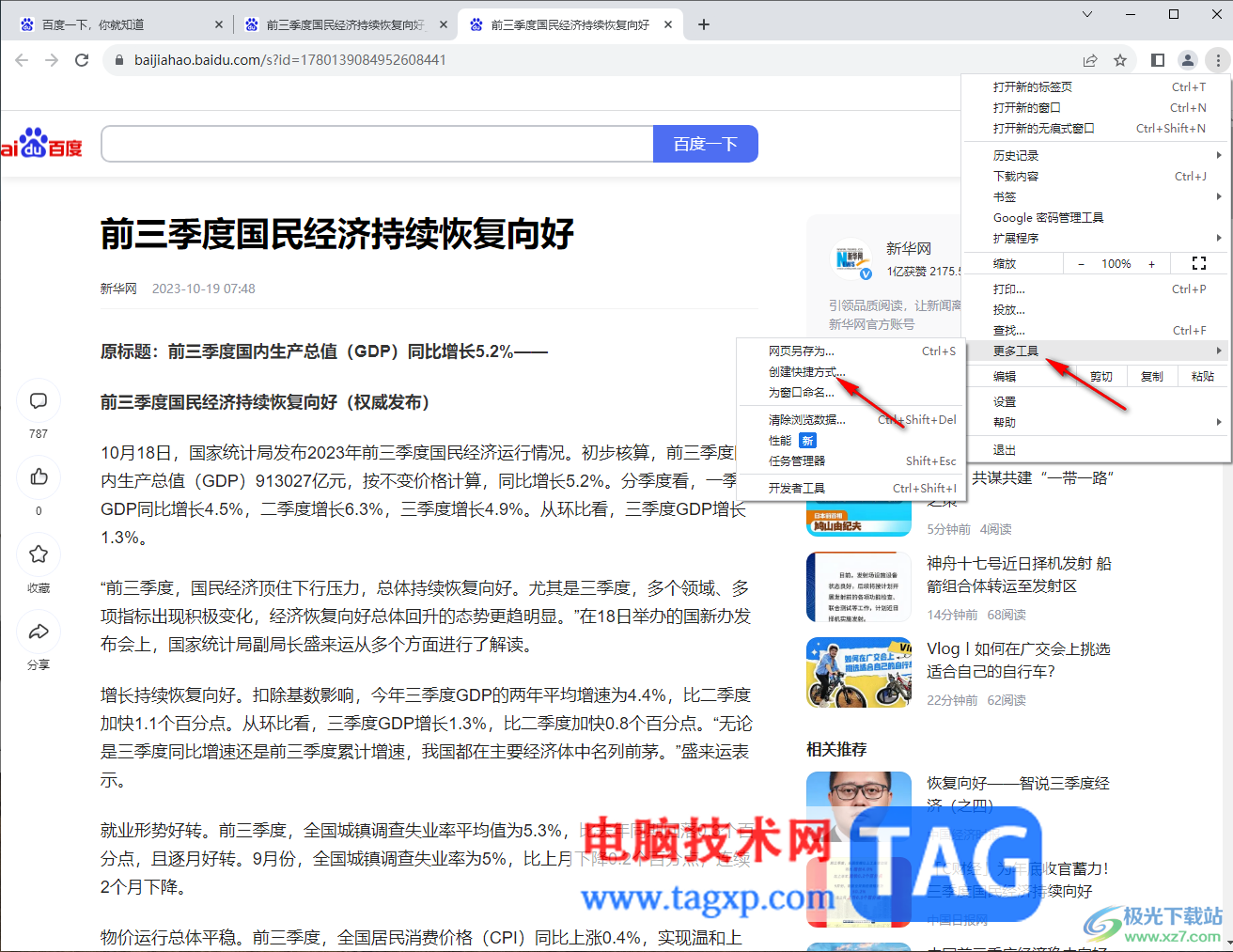
Task: Open the 恢复向好——智说三季度经济 link
Action: pos(1019,794)
